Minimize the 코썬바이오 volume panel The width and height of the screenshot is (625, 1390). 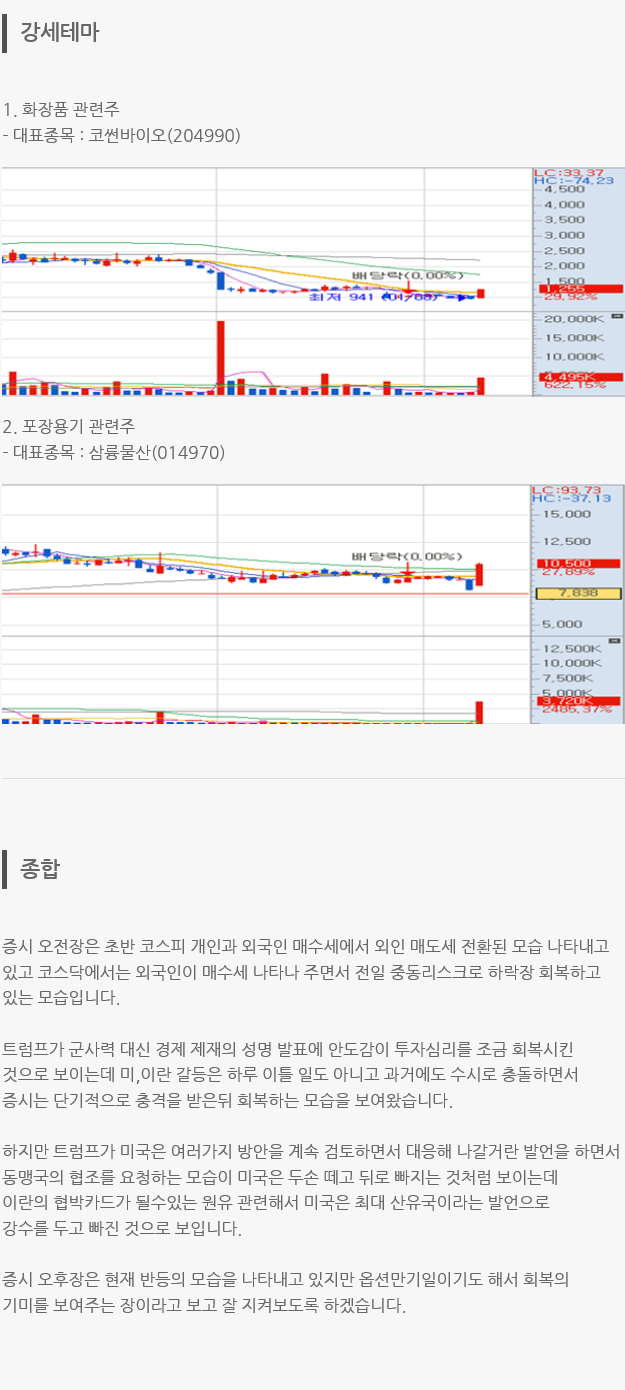pyautogui.click(x=616, y=316)
